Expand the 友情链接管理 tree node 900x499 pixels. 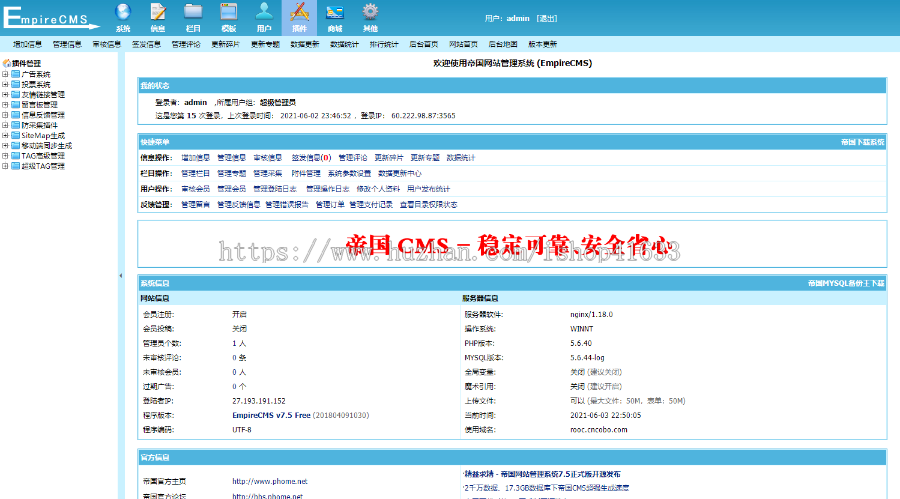[5, 94]
